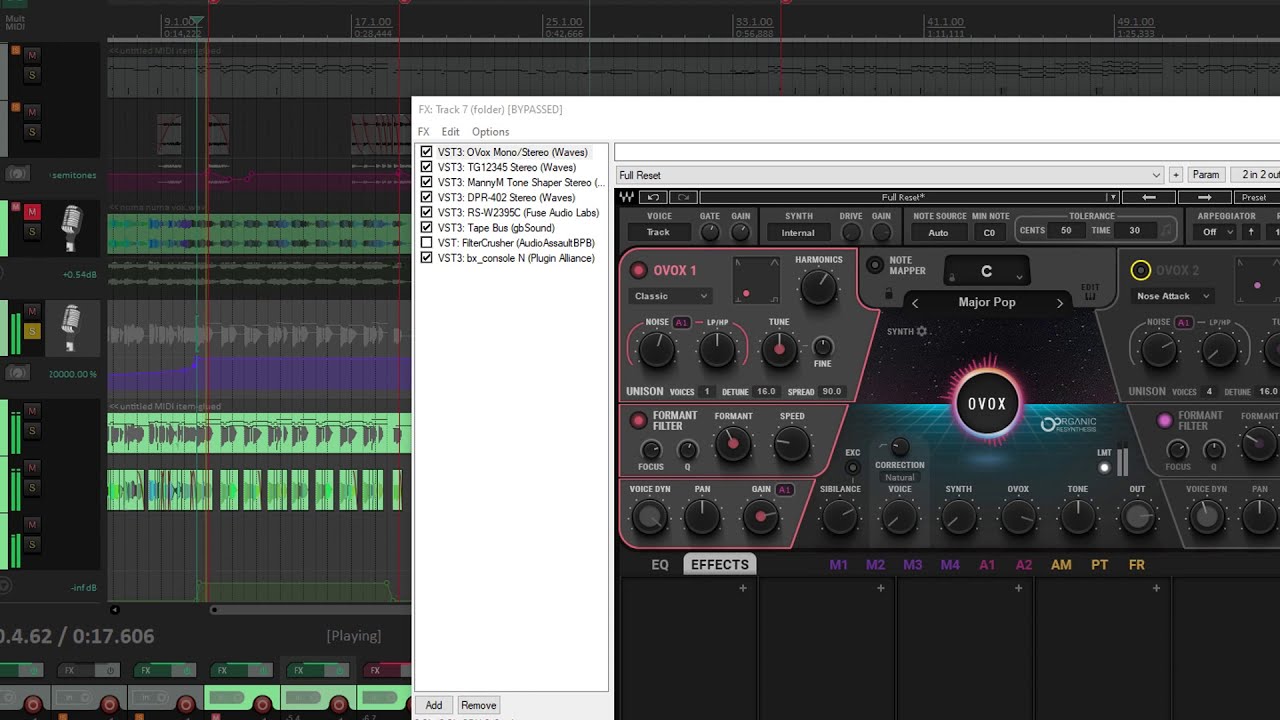This screenshot has height=720, width=1280.
Task: Click the undo arrow in the OVox toolbar
Action: tap(653, 197)
